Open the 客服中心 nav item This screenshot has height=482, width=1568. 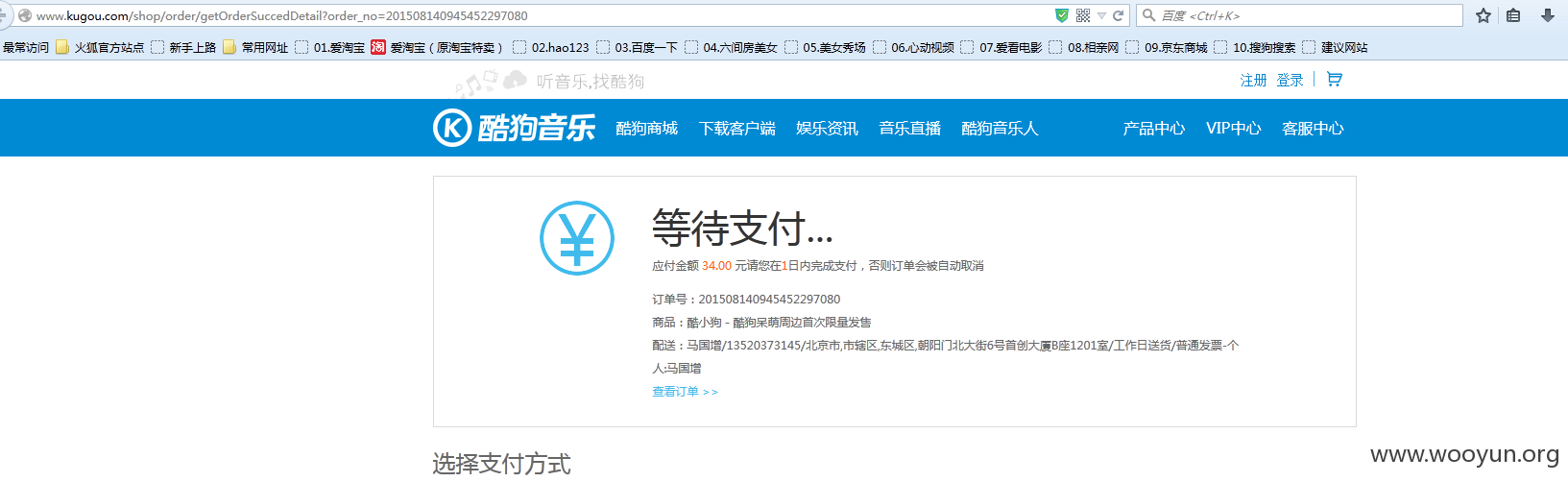1313,129
